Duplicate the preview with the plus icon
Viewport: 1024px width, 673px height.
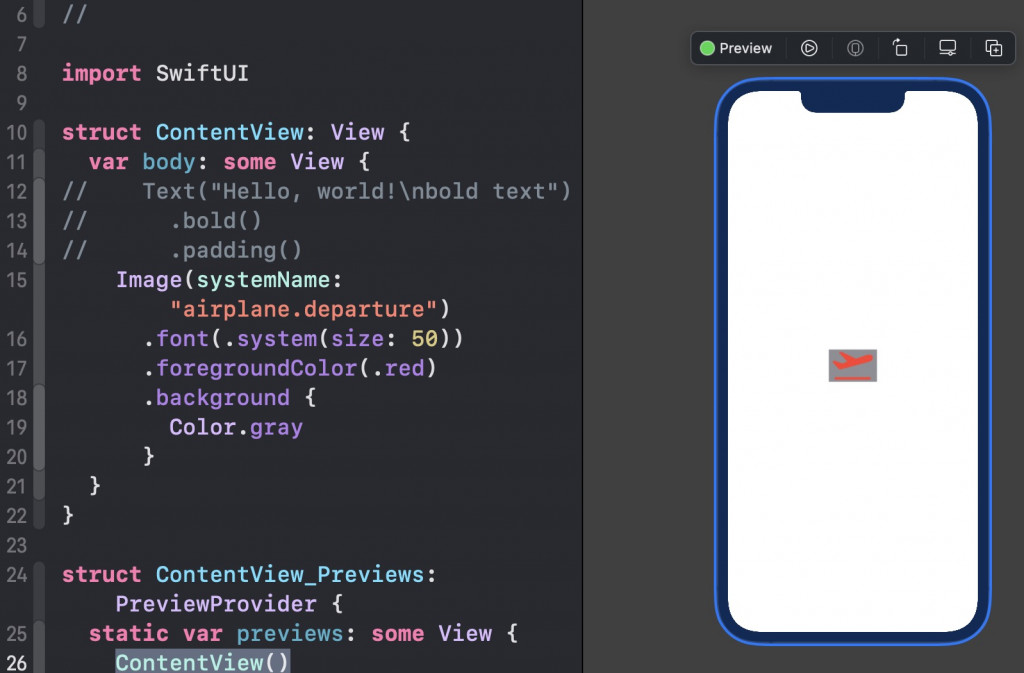993,48
